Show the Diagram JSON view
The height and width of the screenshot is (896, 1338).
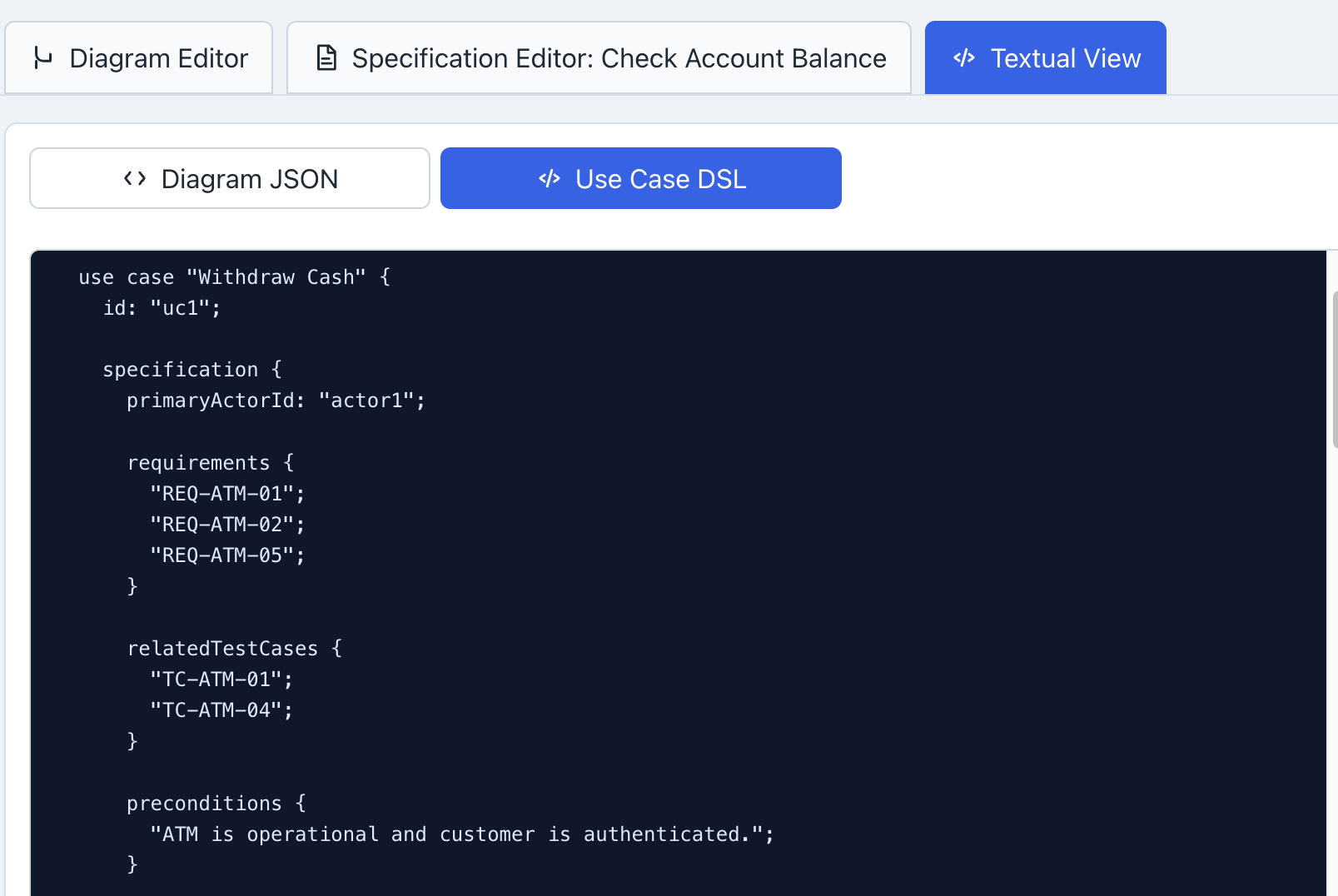[230, 178]
